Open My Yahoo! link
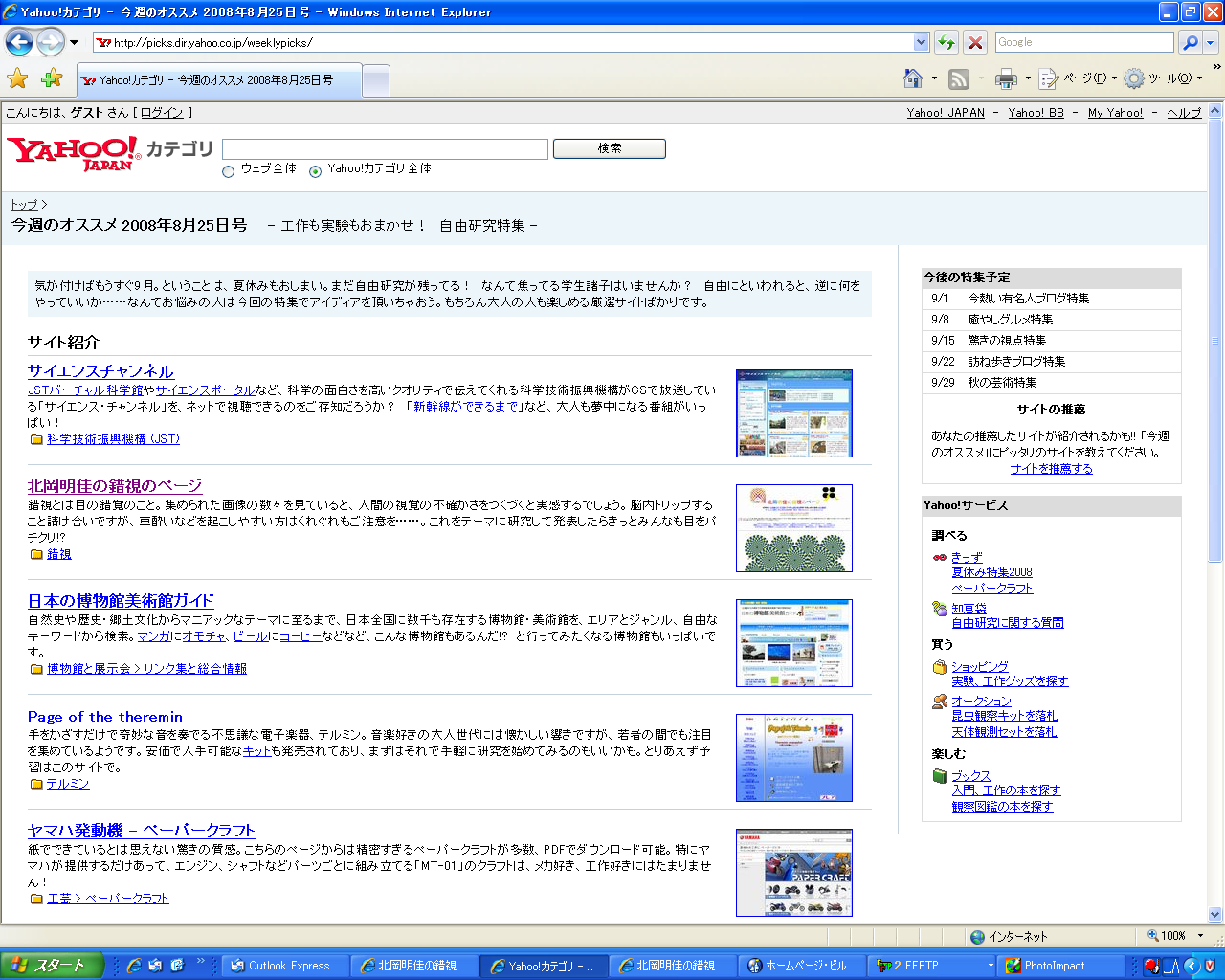 pos(1115,113)
